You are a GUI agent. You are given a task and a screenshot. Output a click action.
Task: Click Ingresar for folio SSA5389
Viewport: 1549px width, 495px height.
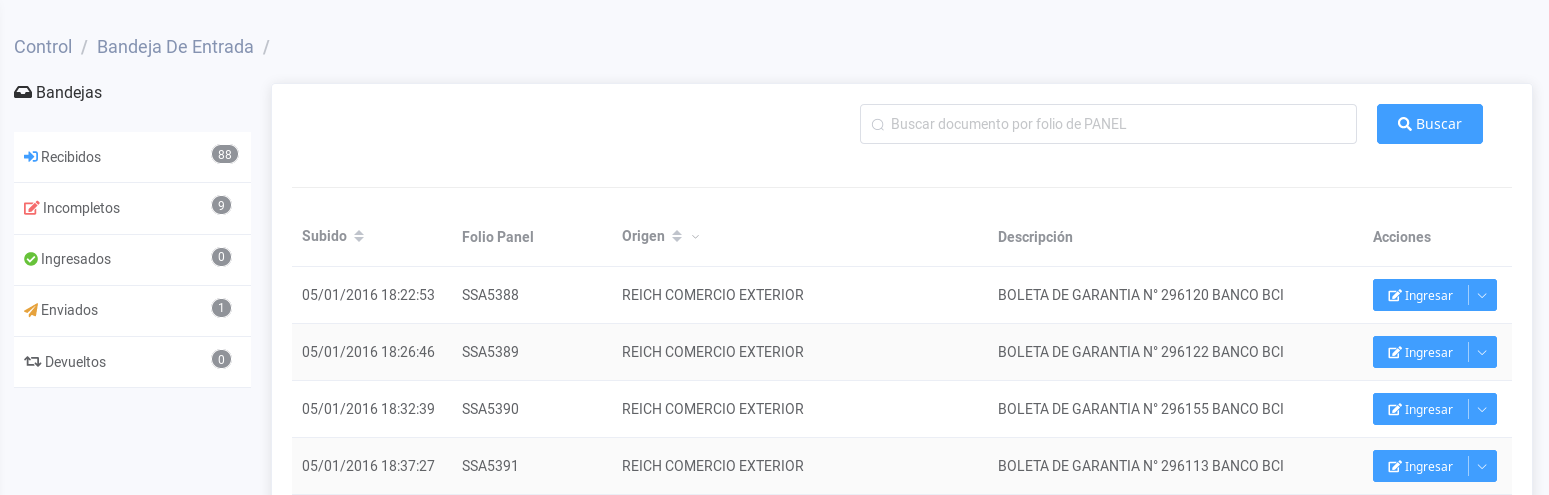(1420, 352)
